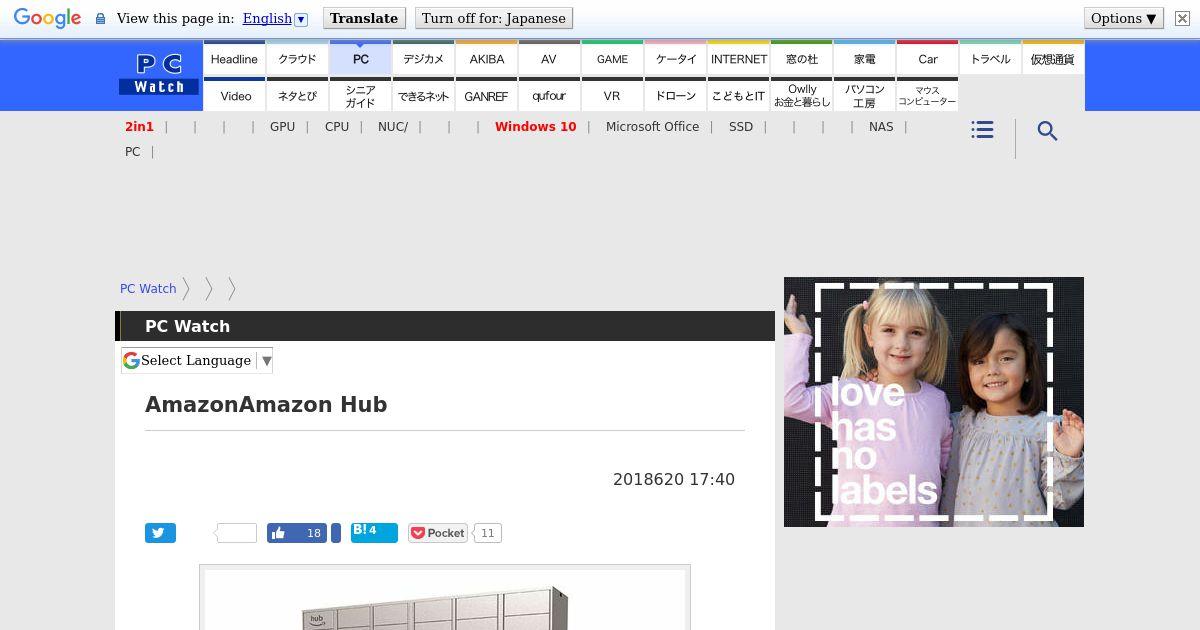Click the NUC/ topic link
Screen dimensions: 1200x630
click(393, 127)
